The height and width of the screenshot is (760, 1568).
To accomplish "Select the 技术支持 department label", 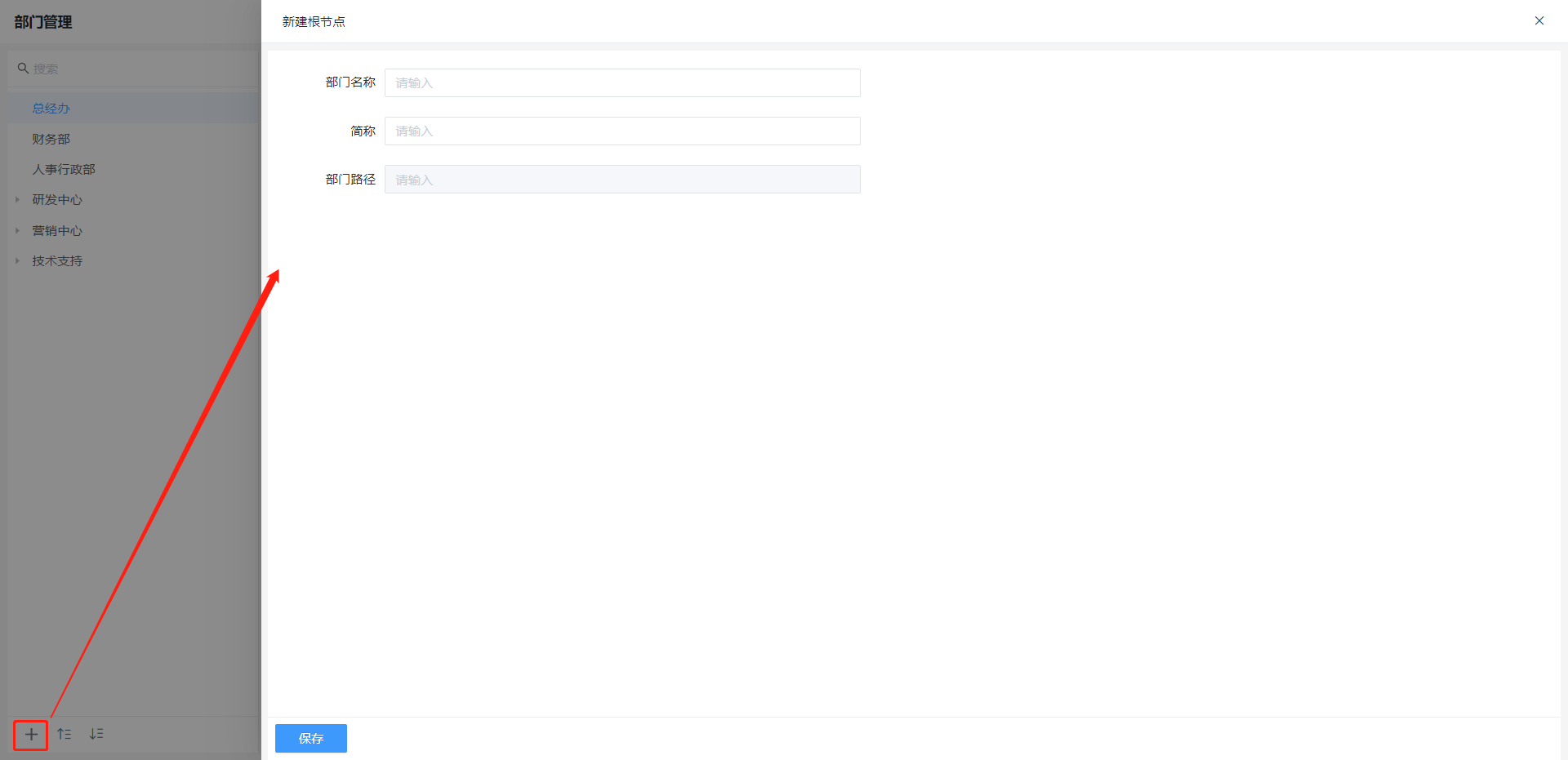I will pos(57,261).
